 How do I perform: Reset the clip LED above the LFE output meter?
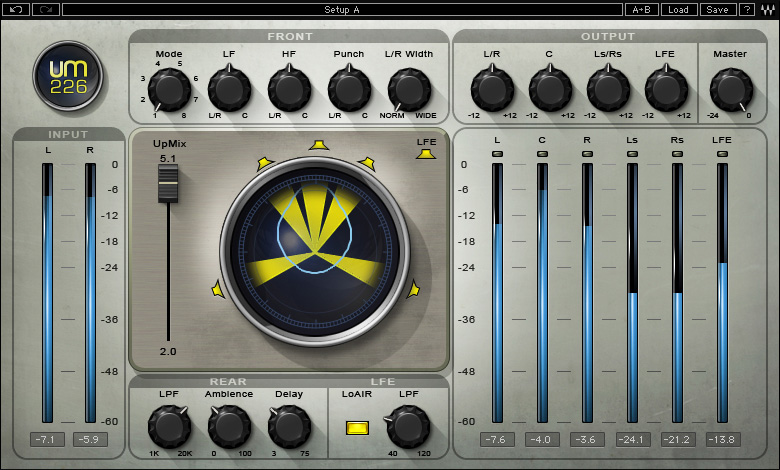coord(722,153)
